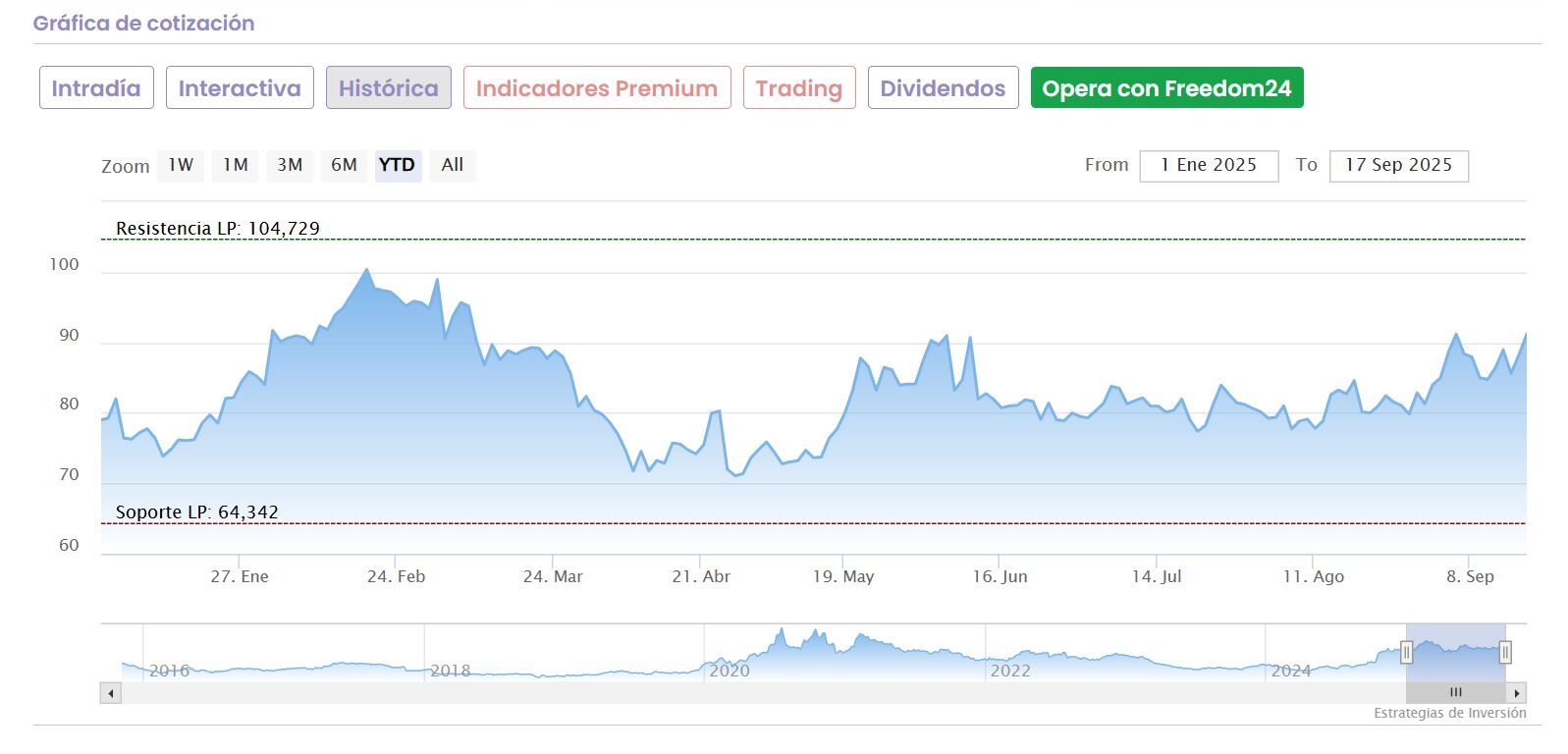Click the To date field

pos(1398,166)
